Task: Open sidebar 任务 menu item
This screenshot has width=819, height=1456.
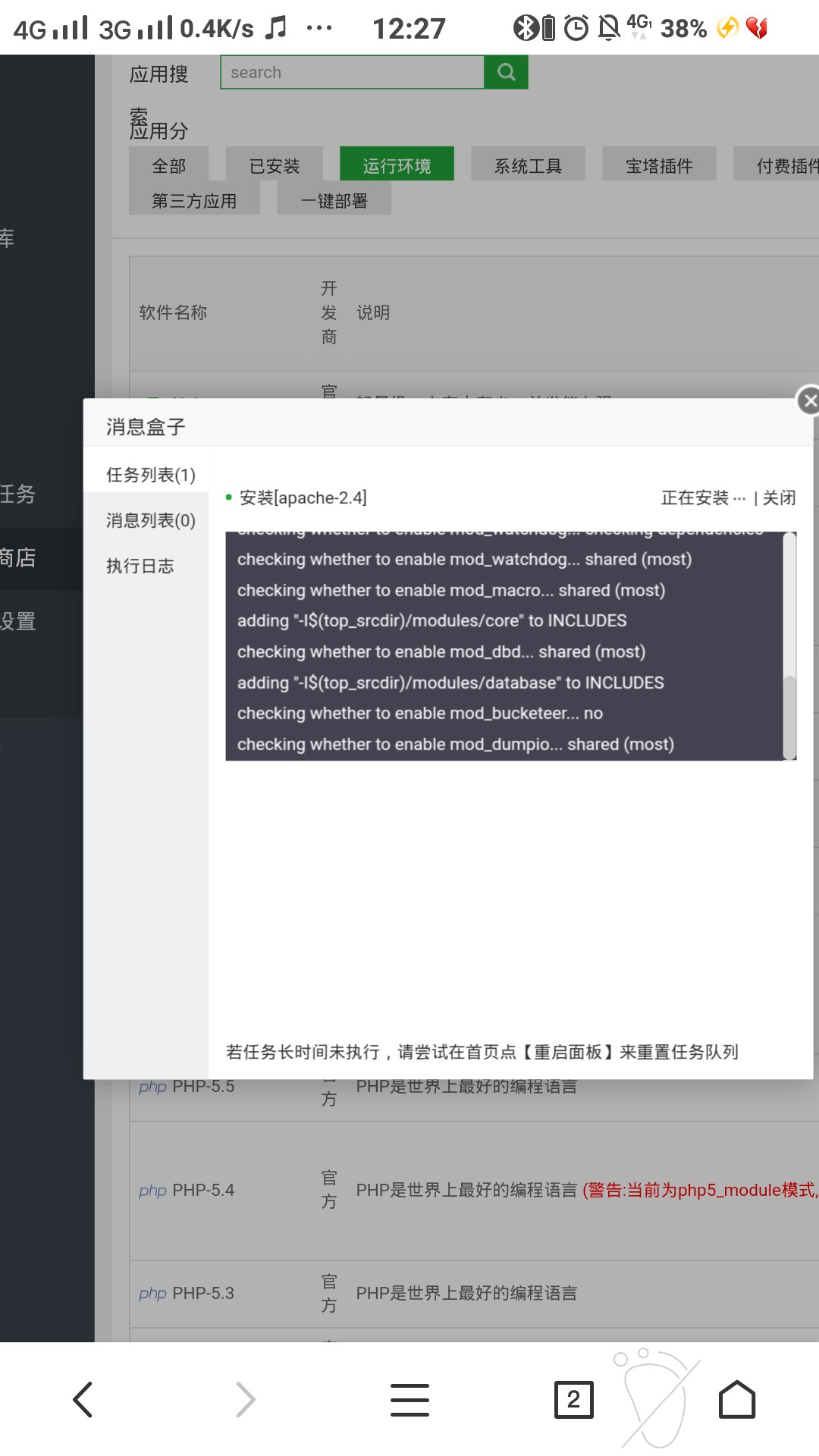Action: pos(18,494)
